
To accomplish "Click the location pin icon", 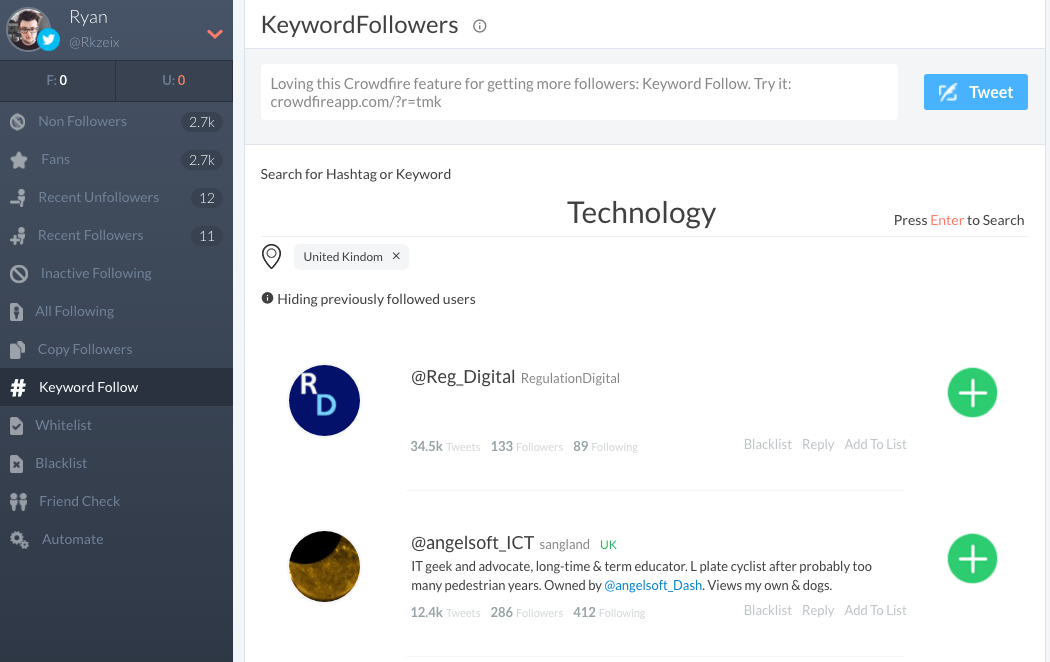I will [271, 256].
